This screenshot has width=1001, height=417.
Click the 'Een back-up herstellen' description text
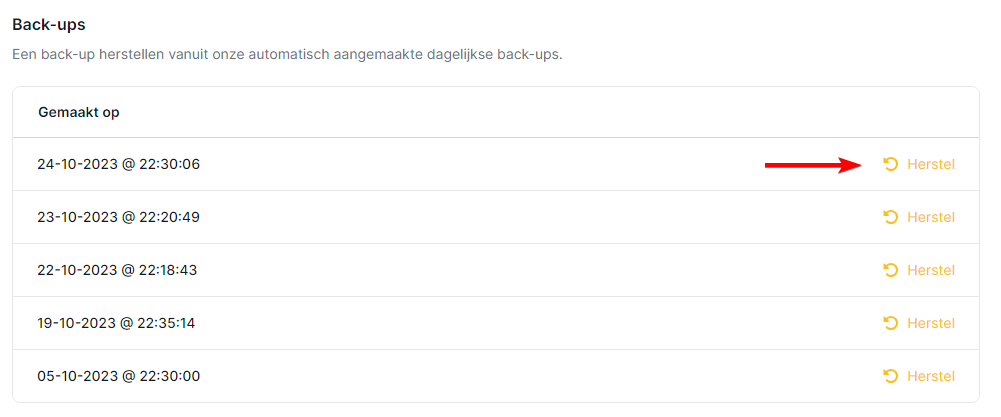[x=287, y=54]
